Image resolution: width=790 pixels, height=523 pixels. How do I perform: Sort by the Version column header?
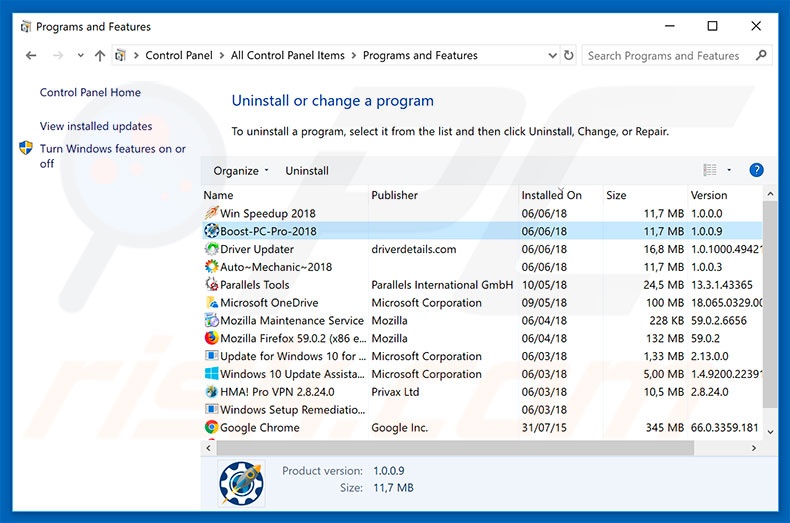725,195
